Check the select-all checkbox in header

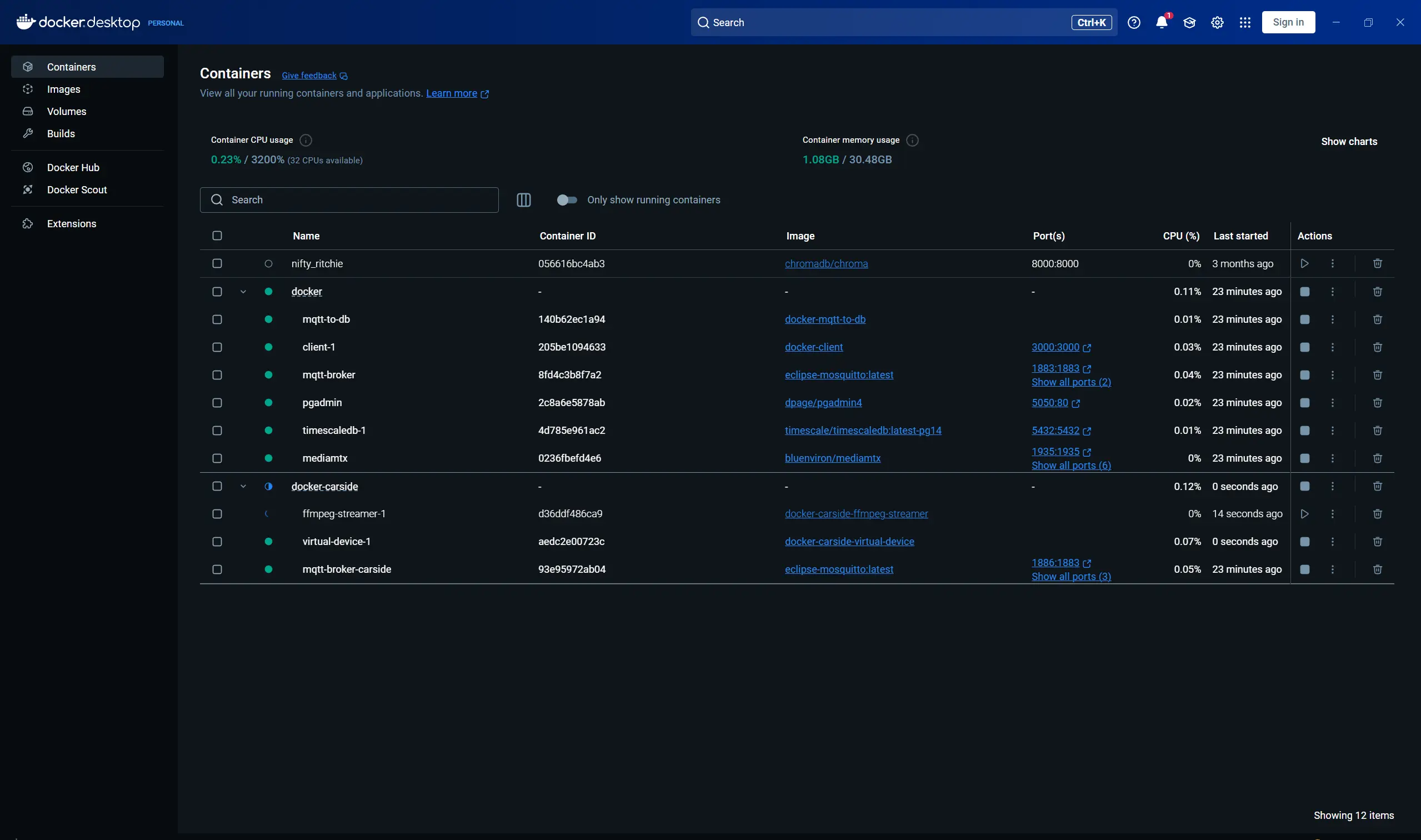[217, 236]
